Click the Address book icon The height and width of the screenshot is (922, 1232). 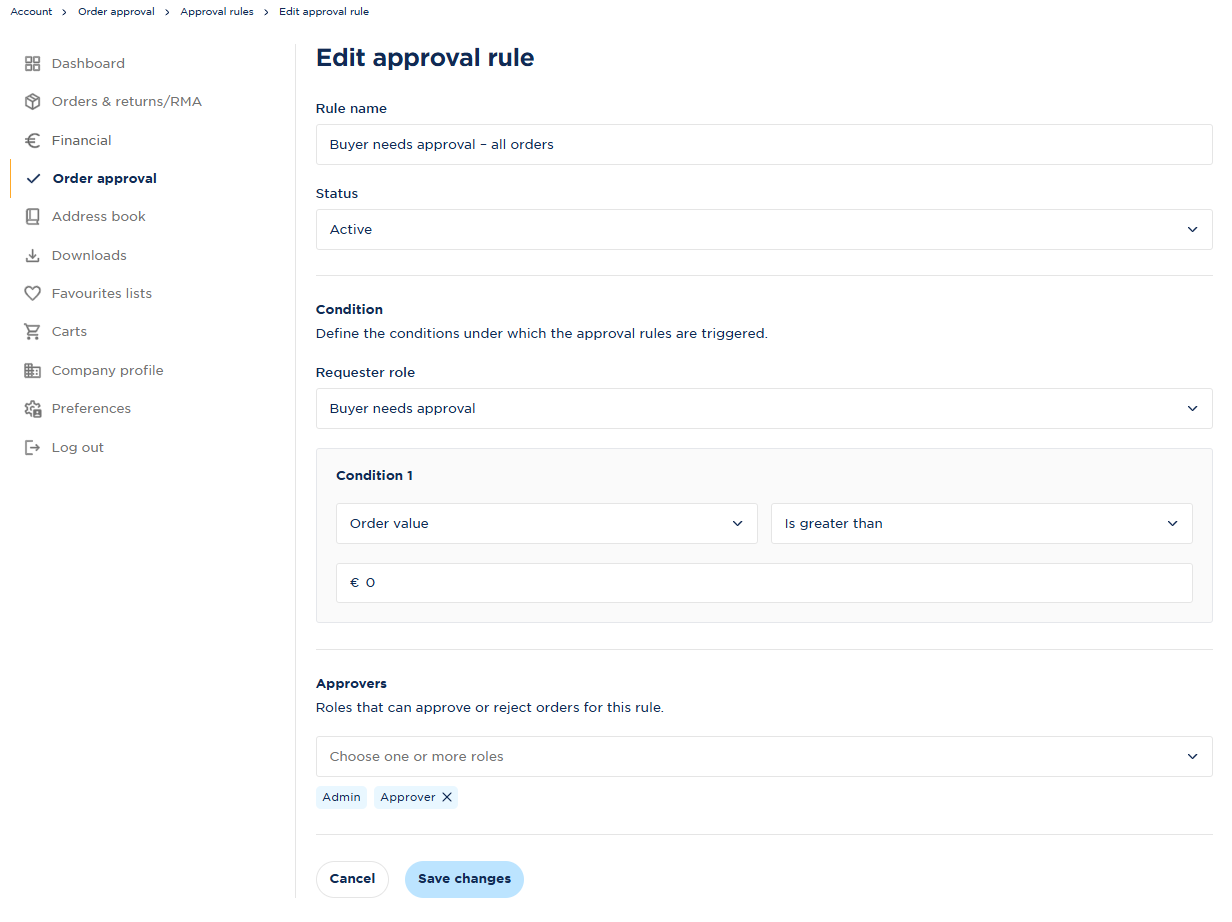coord(33,217)
